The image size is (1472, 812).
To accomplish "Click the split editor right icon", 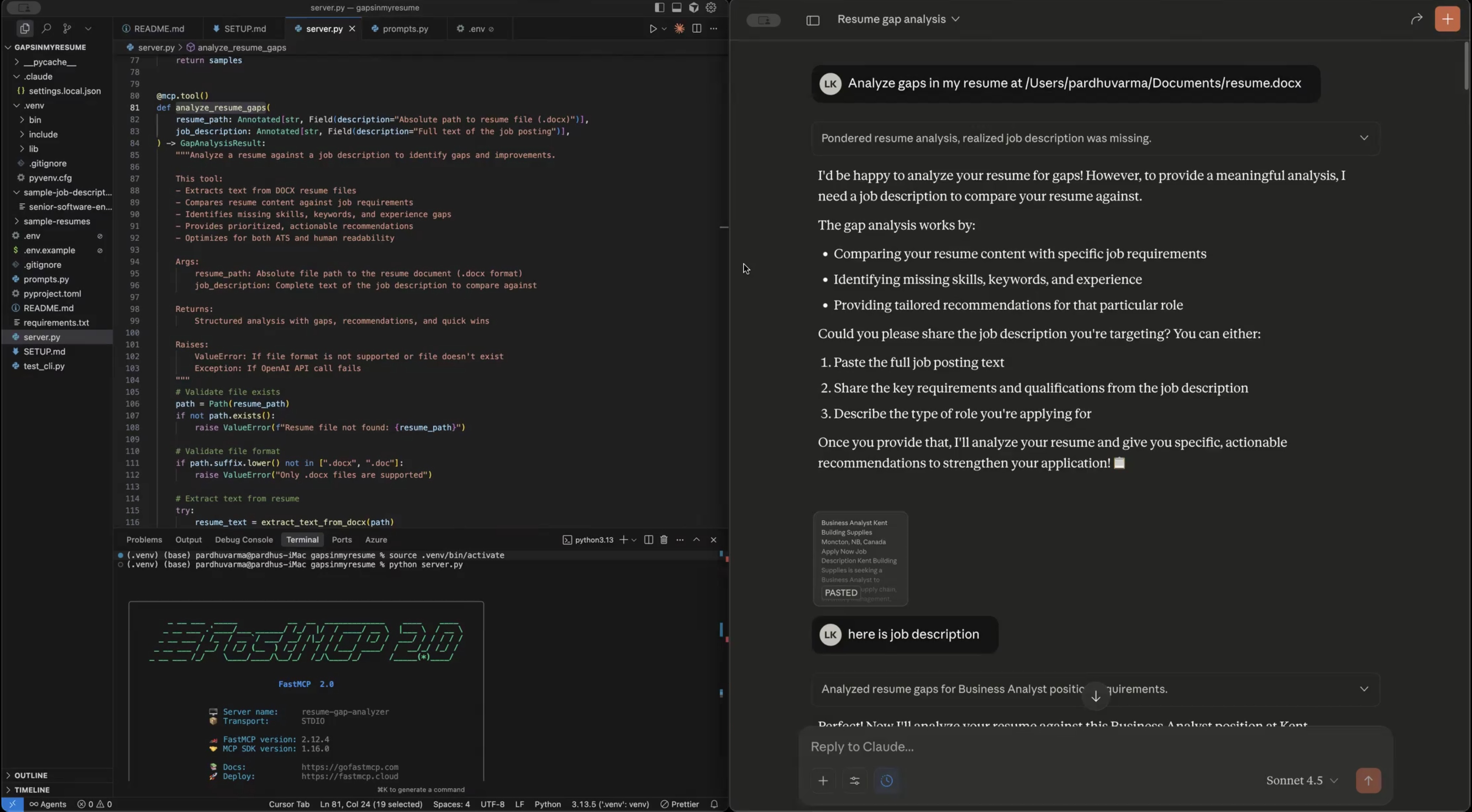I will point(696,28).
